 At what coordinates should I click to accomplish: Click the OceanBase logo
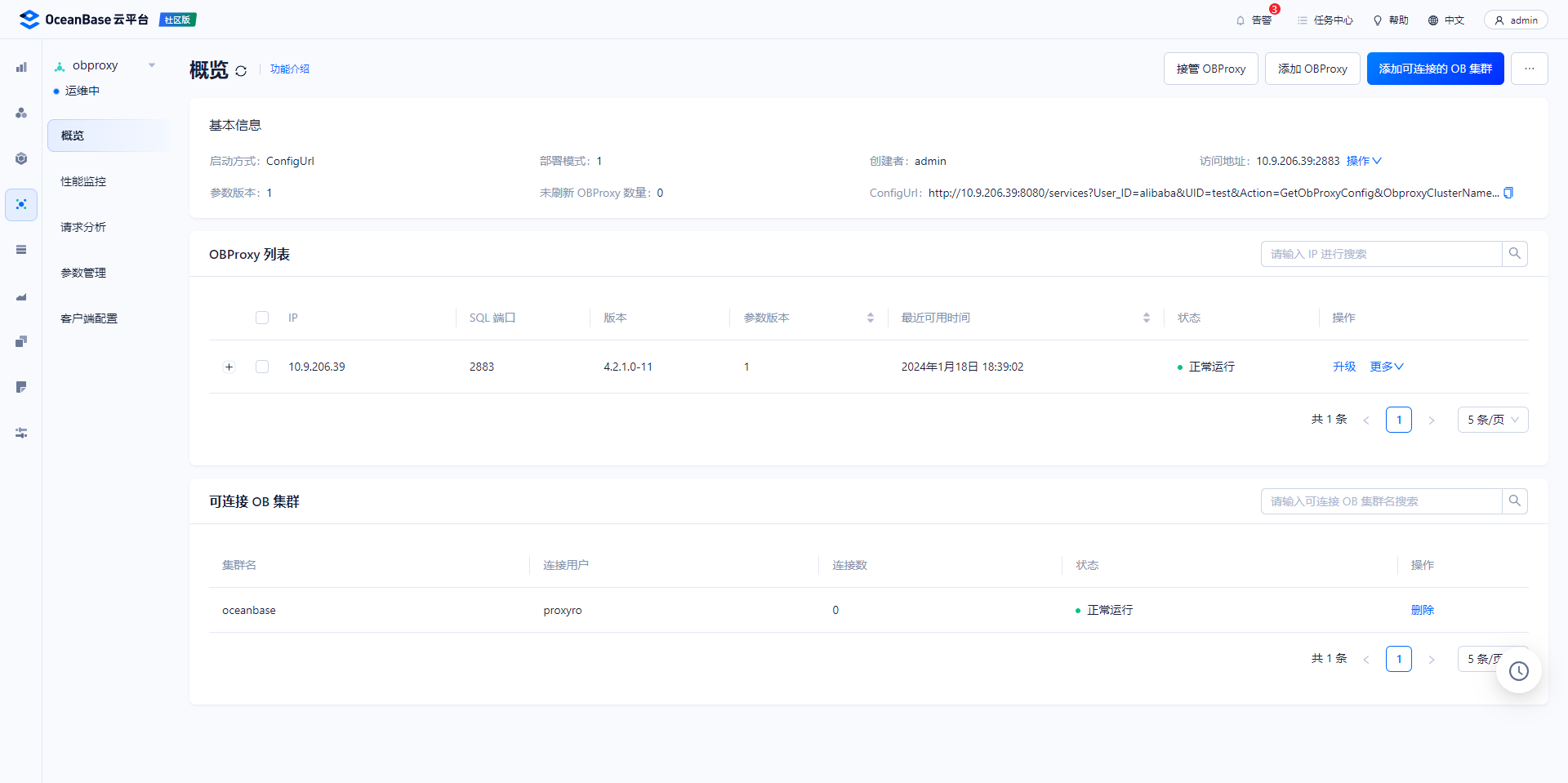click(x=83, y=20)
